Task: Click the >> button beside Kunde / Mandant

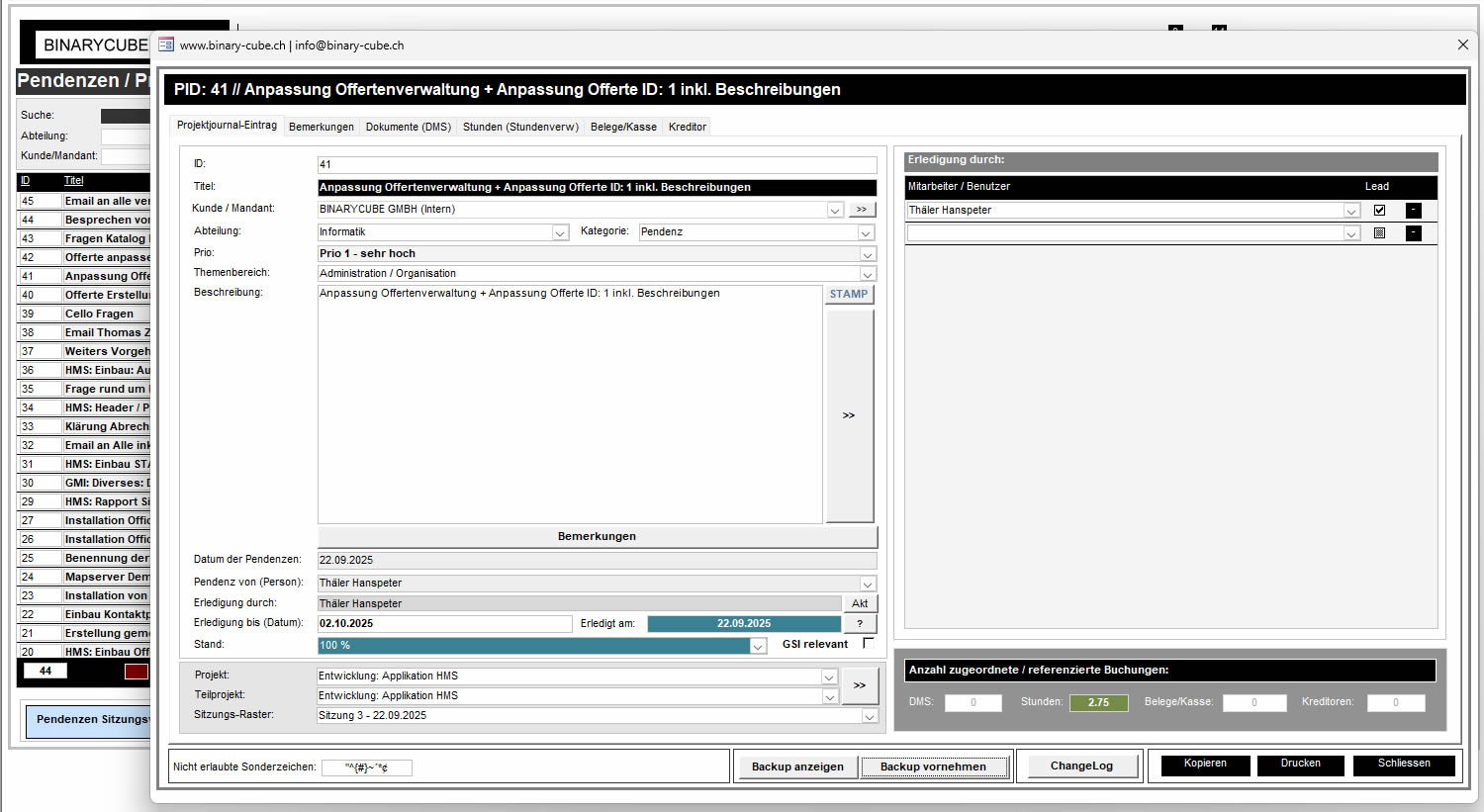Action: [x=861, y=210]
